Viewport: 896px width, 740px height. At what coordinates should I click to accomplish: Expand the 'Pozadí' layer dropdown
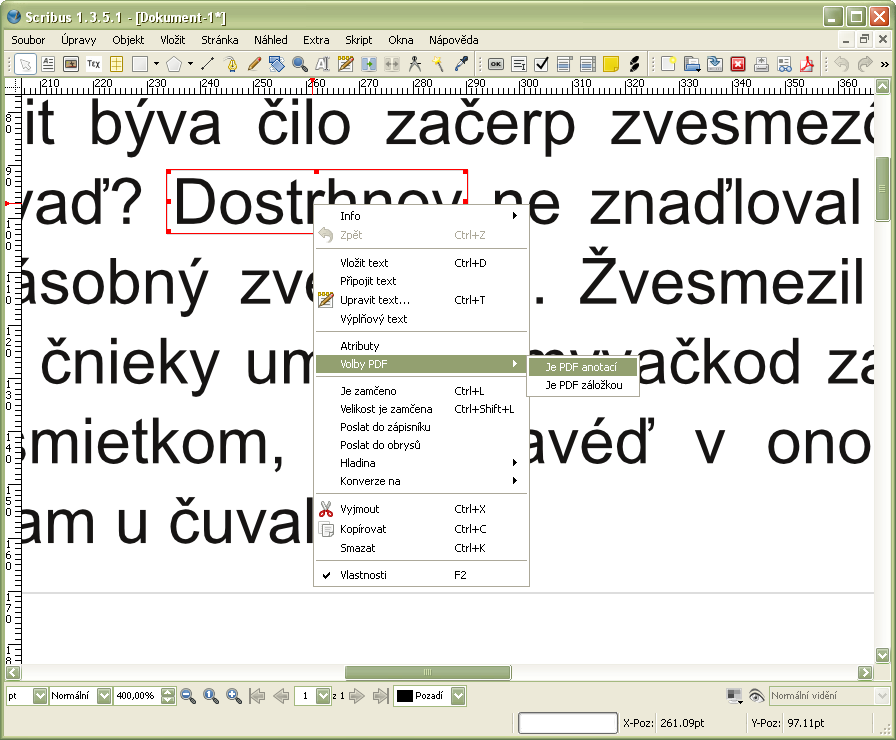[458, 696]
